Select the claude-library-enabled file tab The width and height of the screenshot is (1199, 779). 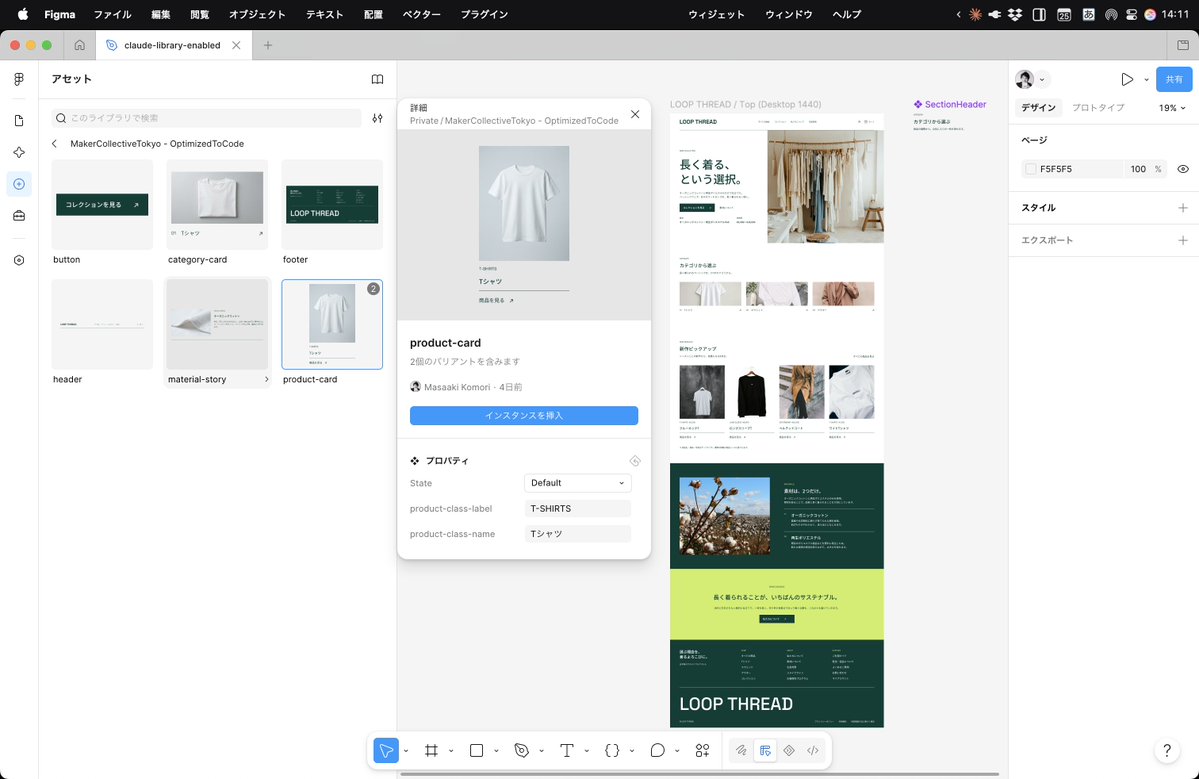click(x=172, y=45)
